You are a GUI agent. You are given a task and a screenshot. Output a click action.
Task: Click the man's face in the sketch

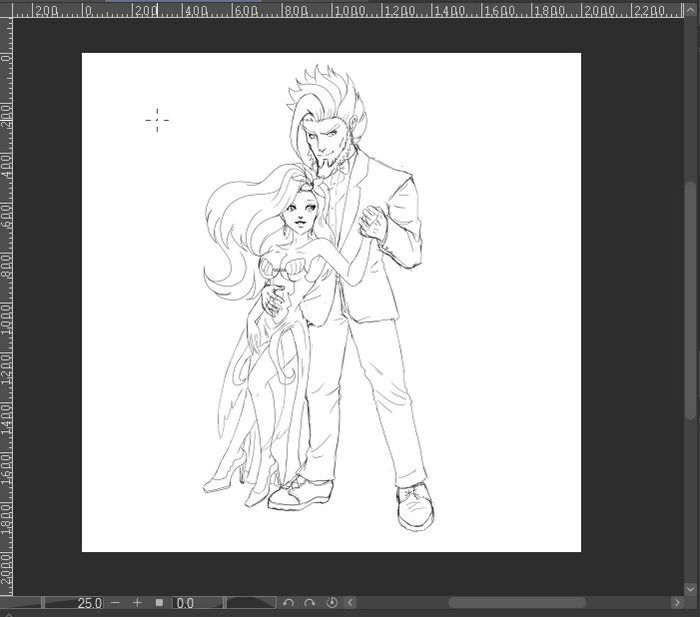tap(328, 142)
